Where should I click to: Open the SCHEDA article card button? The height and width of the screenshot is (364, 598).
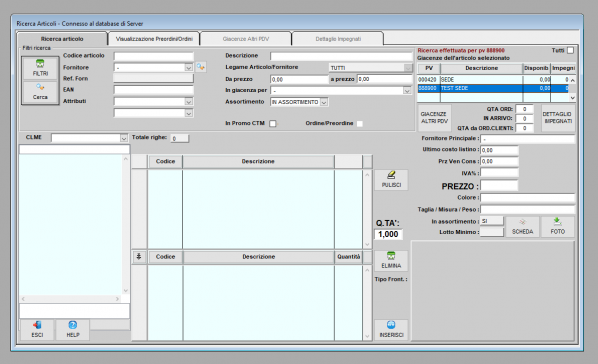coord(522,227)
